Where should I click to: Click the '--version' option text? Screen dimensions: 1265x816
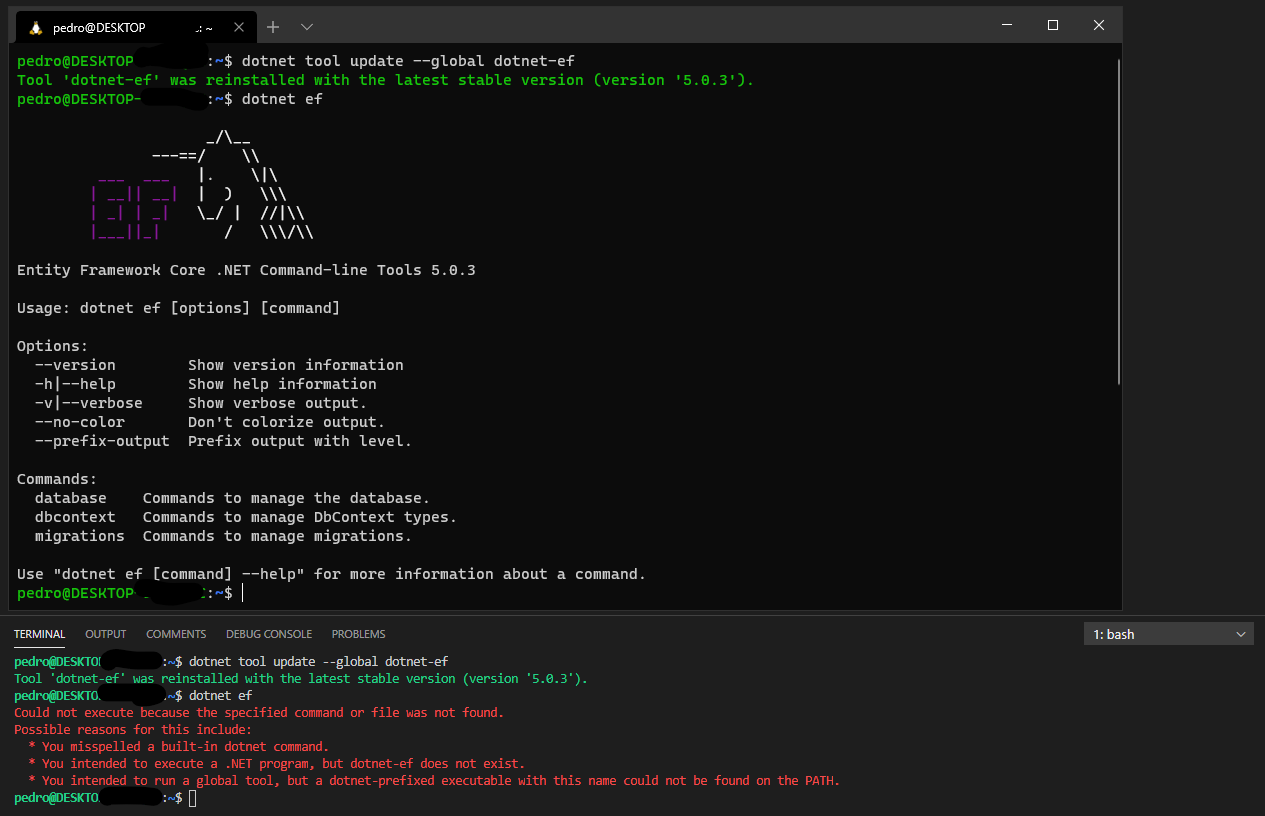(x=75, y=365)
